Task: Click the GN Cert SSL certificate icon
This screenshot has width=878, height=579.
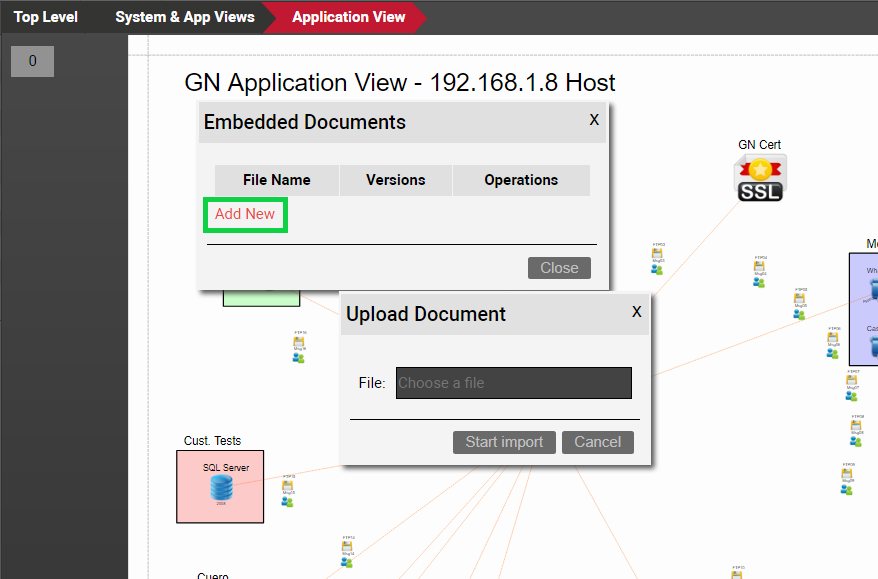Action: click(x=761, y=178)
